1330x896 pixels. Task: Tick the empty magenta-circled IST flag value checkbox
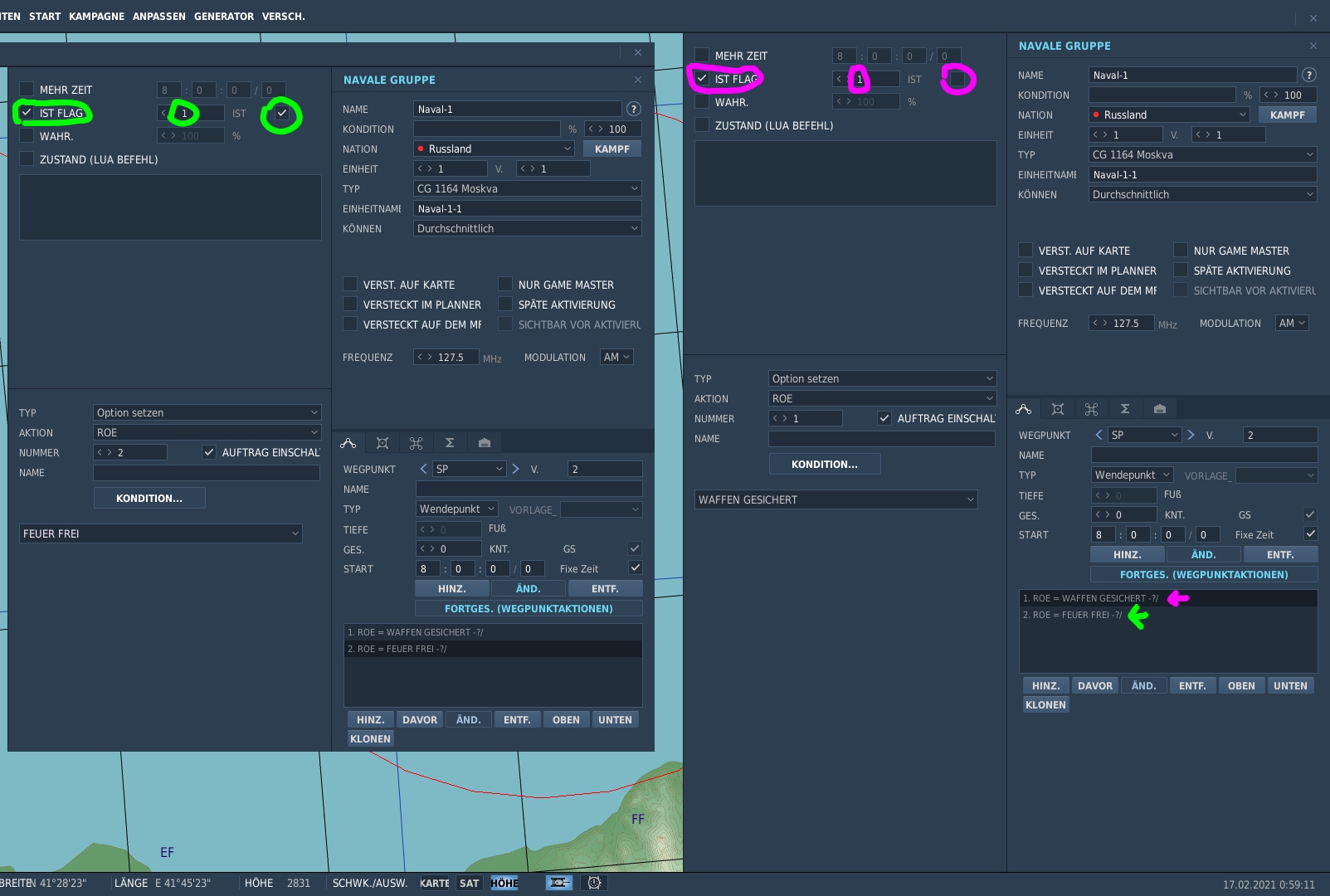click(957, 79)
